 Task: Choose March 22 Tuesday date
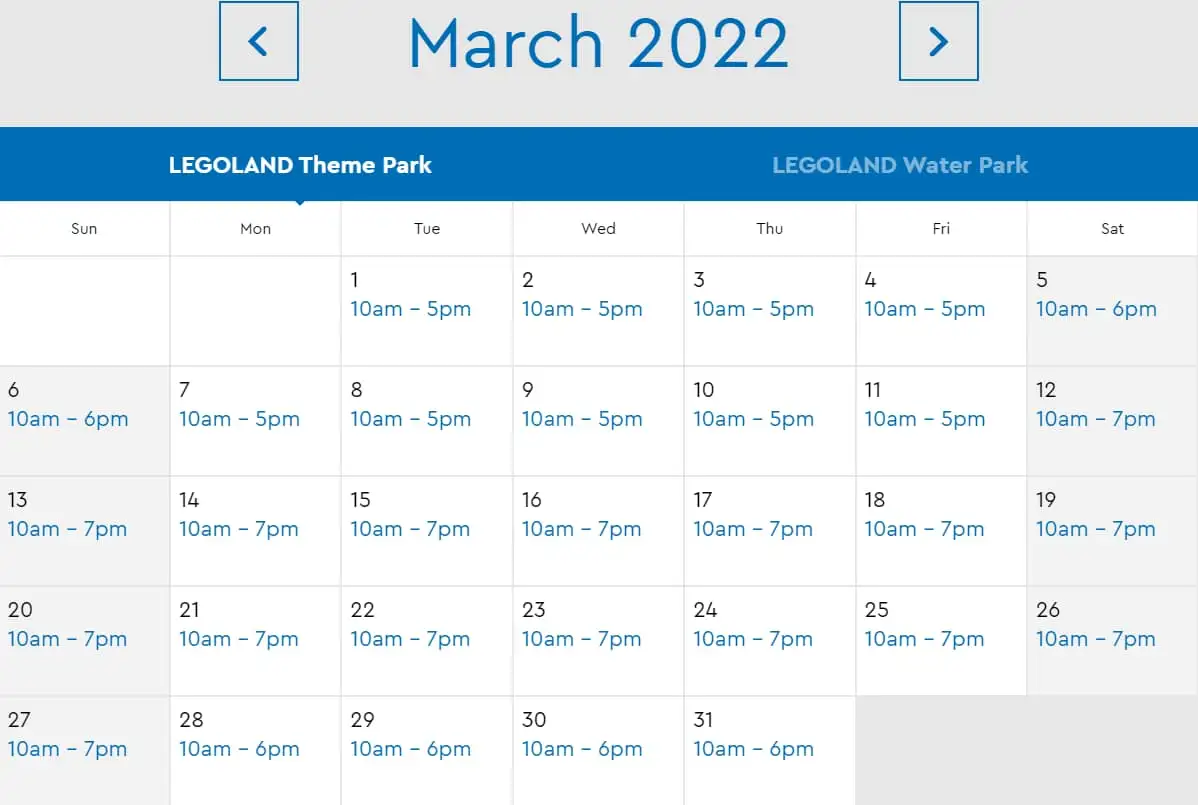point(427,640)
